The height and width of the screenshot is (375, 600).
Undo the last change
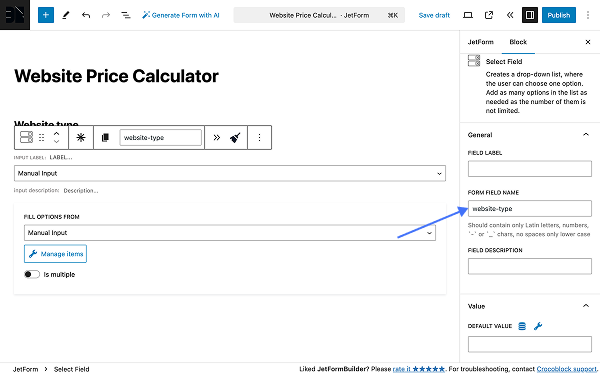pyautogui.click(x=86, y=15)
